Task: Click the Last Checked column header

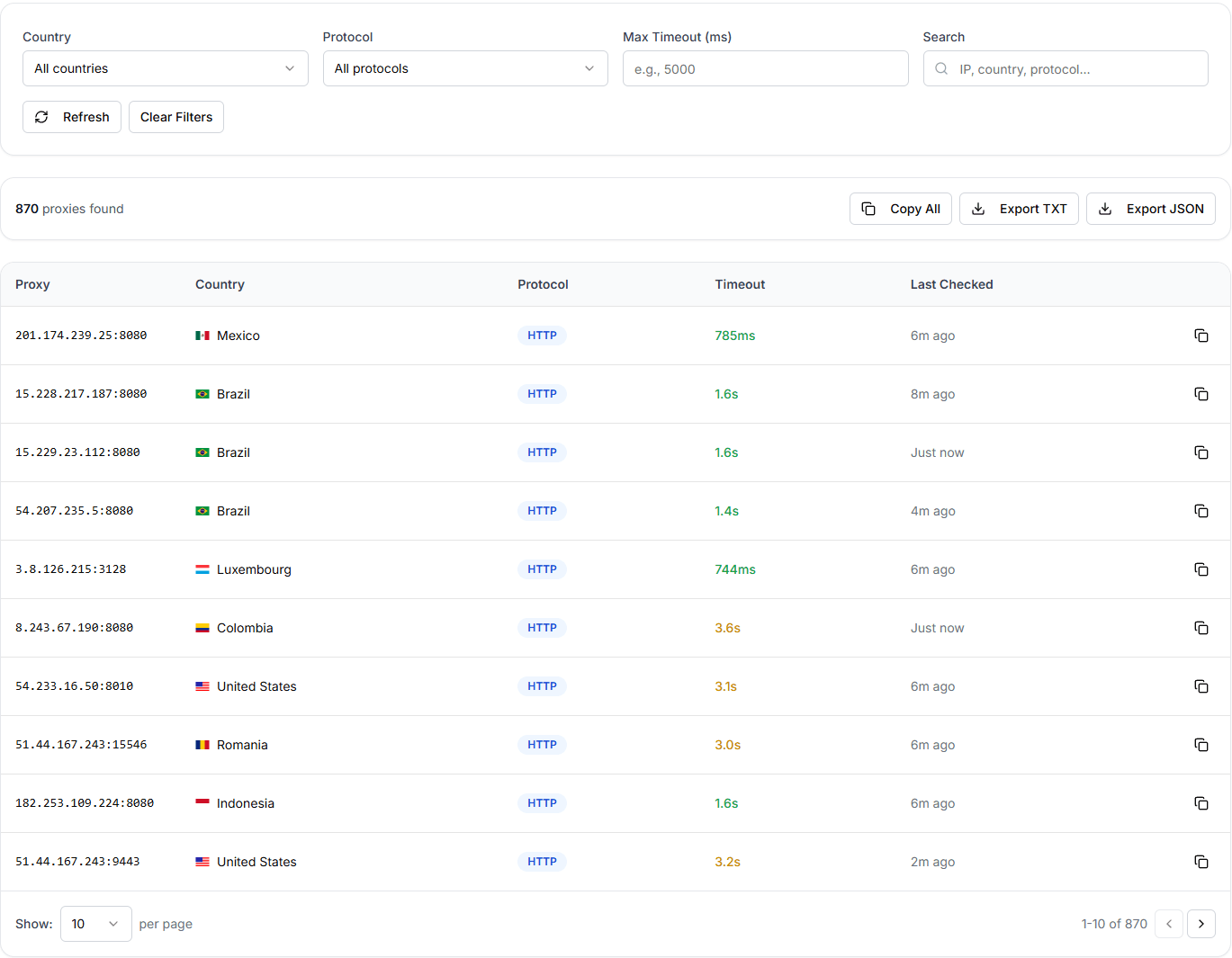Action: (951, 284)
